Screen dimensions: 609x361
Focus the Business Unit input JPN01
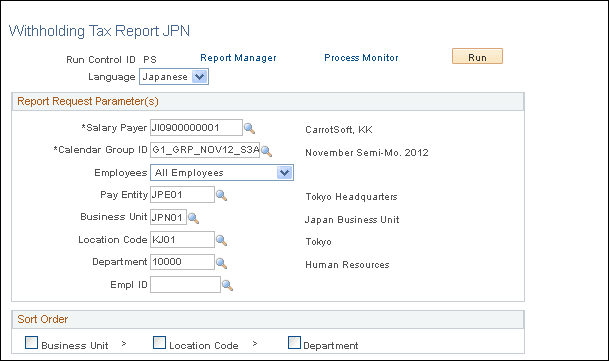[169, 217]
